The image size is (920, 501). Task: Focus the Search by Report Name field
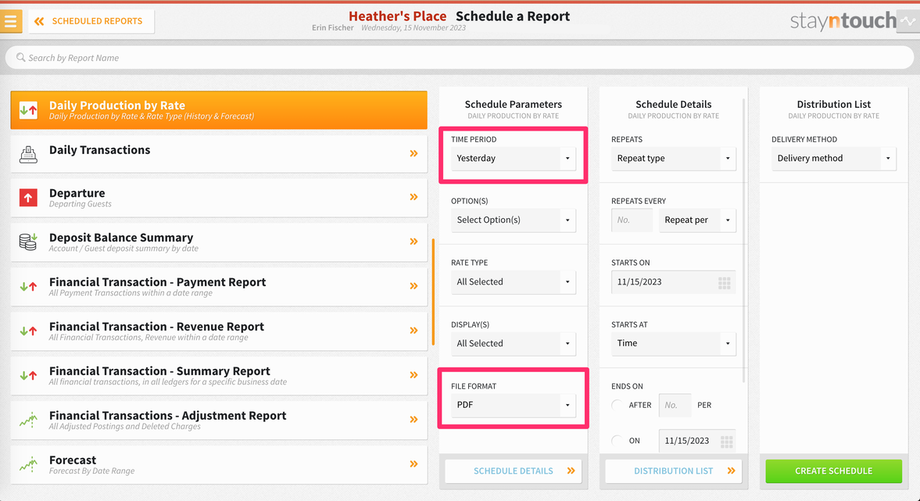[459, 57]
